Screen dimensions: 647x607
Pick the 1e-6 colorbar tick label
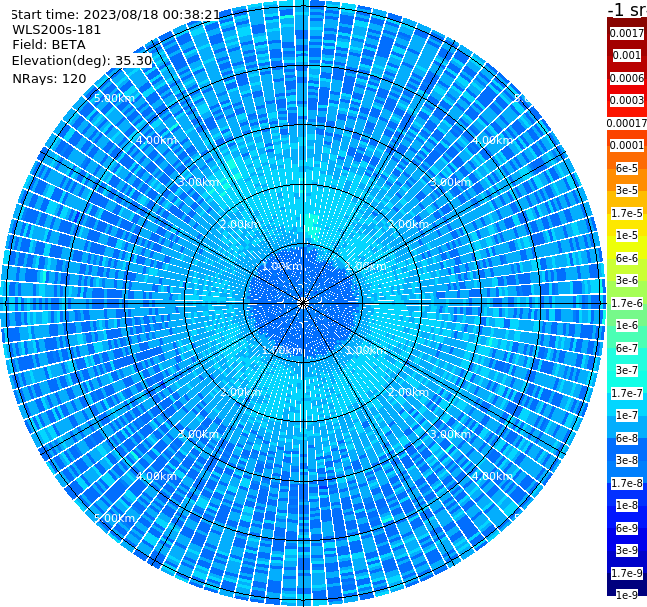tap(627, 325)
